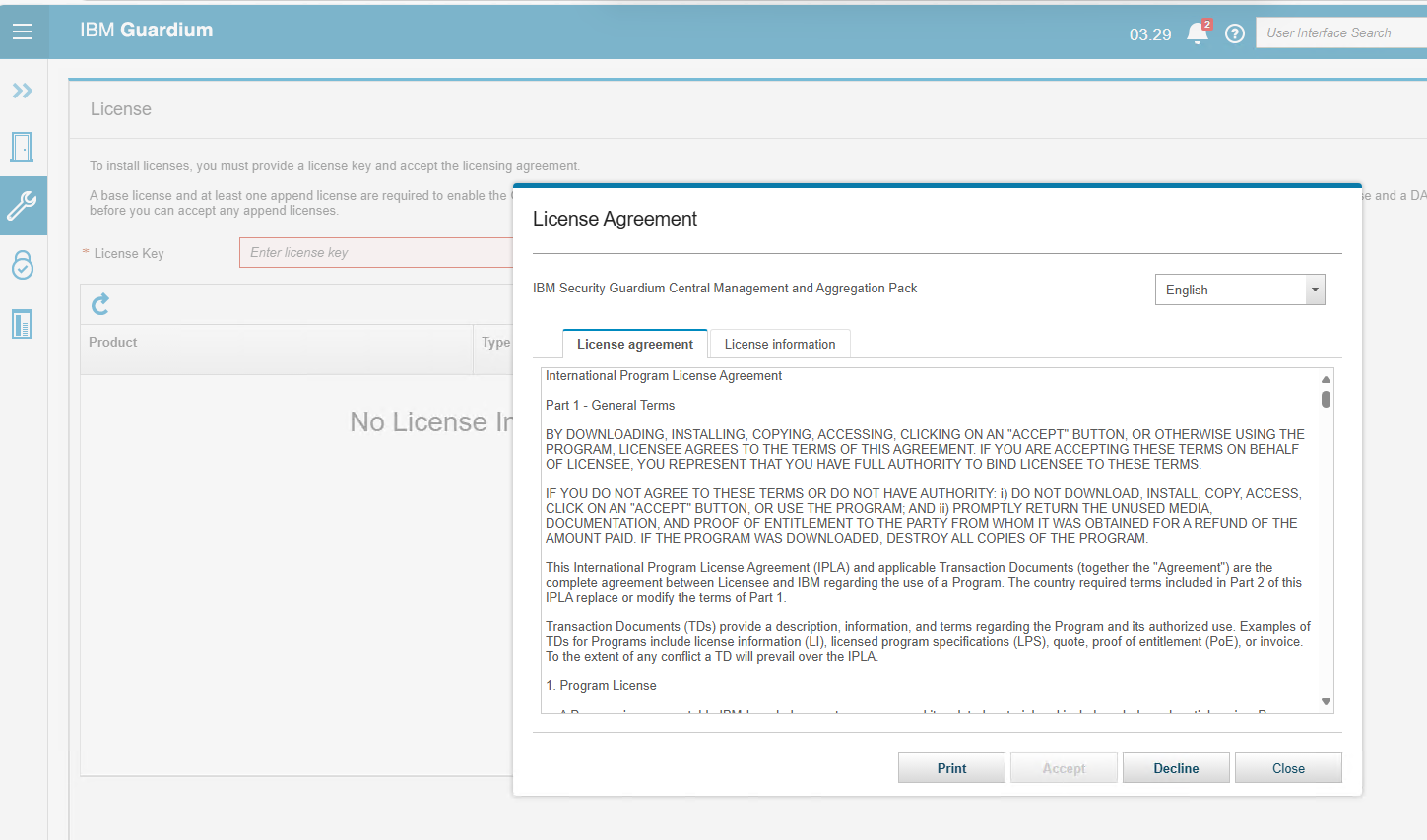1427x840 pixels.
Task: Open the English language dropdown
Action: coord(1240,290)
